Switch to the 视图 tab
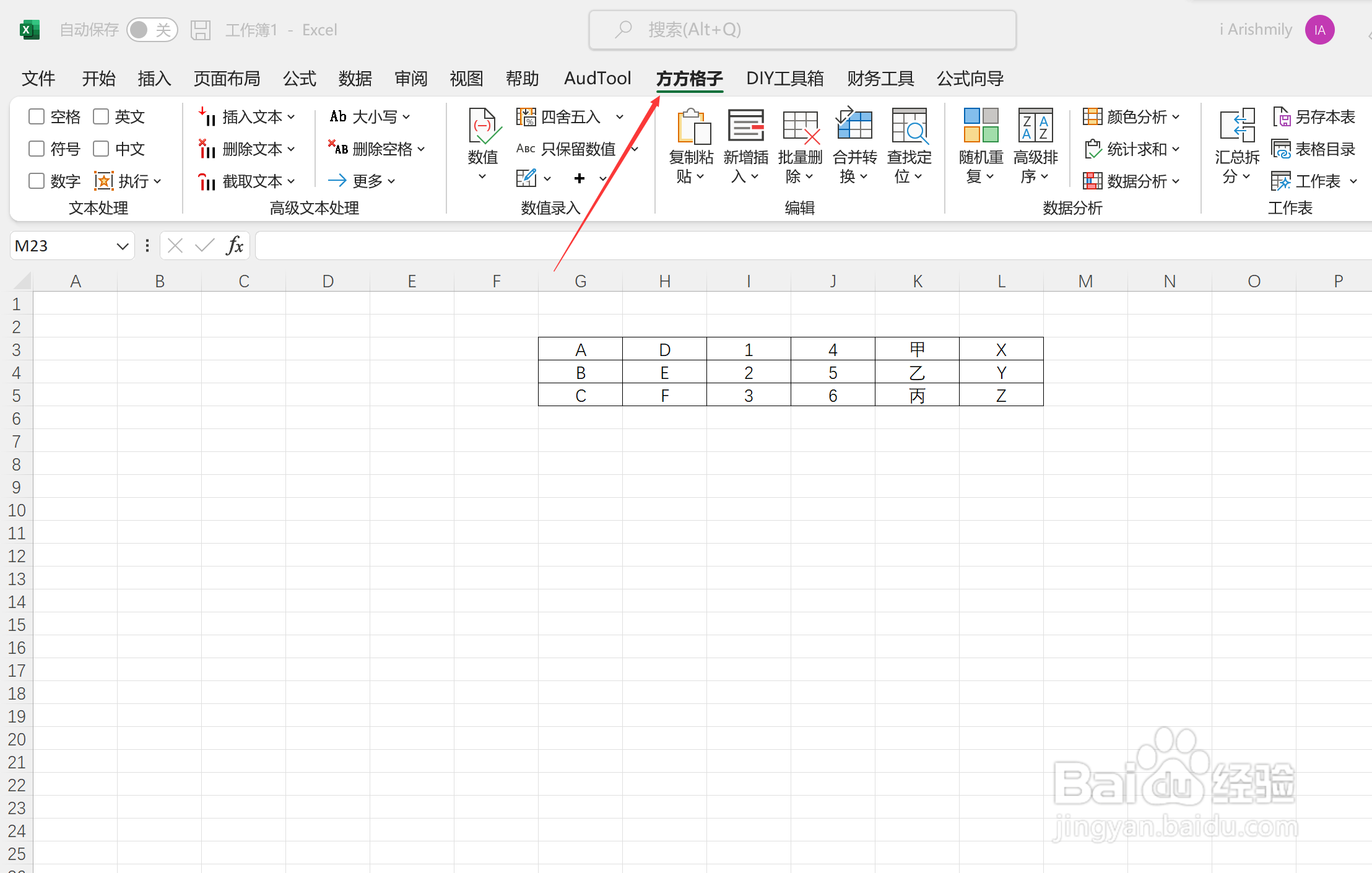This screenshot has height=873, width=1372. (x=466, y=79)
